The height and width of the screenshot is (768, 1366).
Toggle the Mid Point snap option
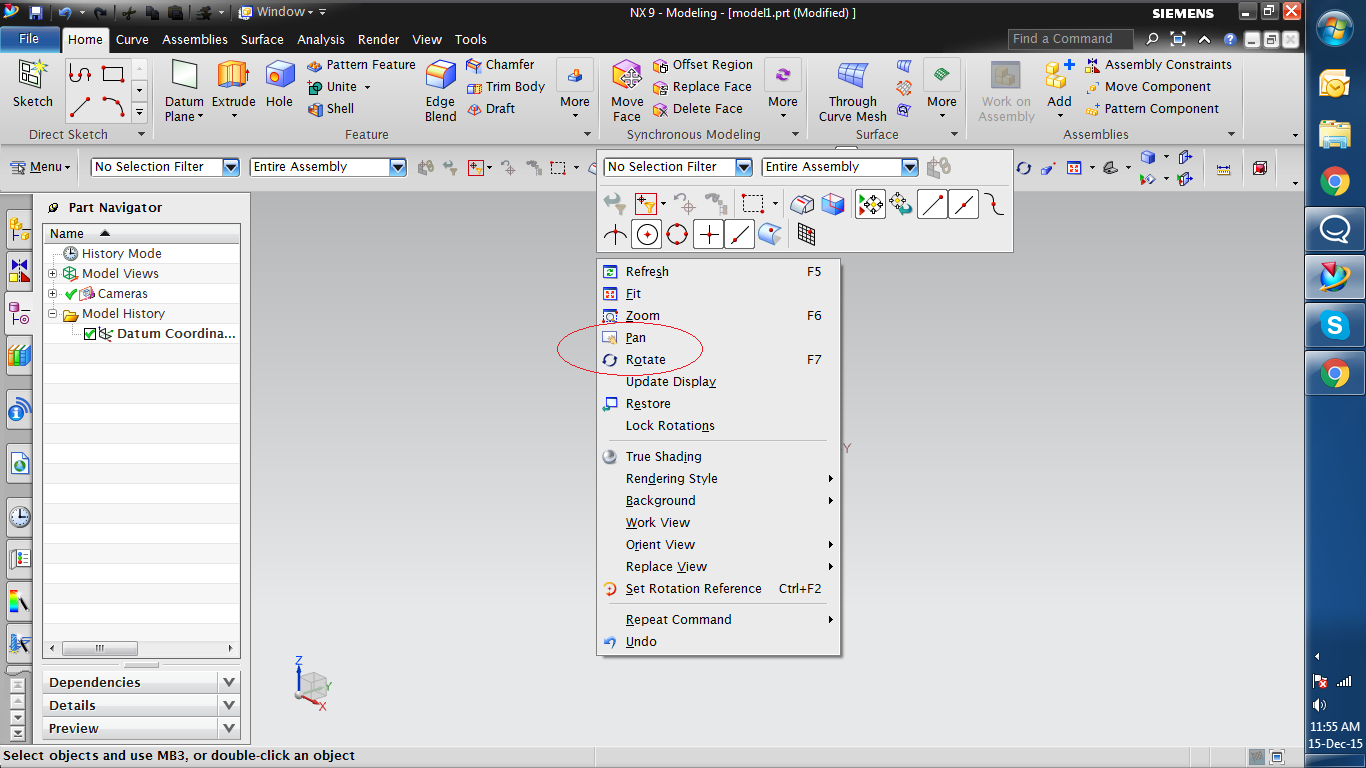[963, 205]
